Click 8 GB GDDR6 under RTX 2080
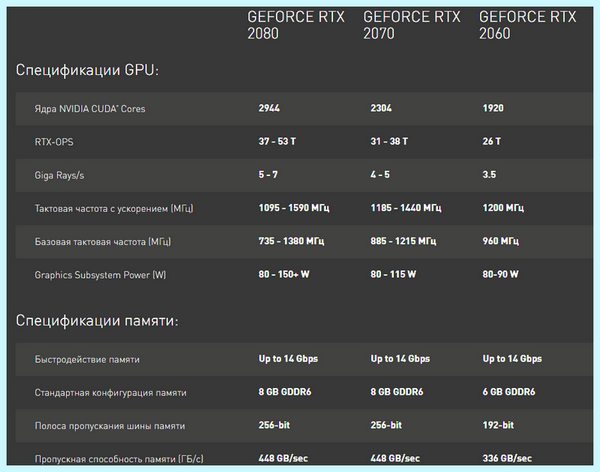Viewport: 600px width, 472px height. [x=285, y=392]
